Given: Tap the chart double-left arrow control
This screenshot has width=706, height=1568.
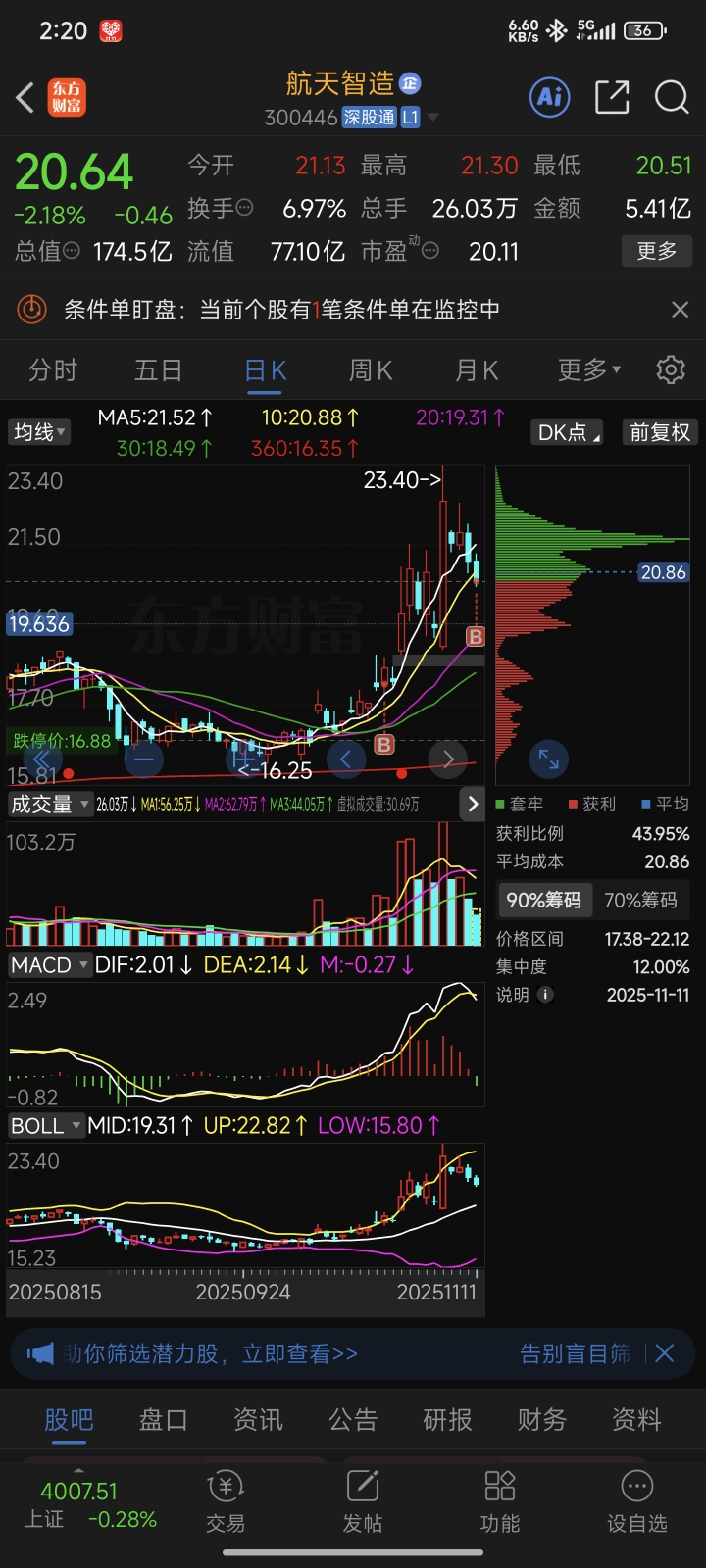Looking at the screenshot, I should click(42, 759).
